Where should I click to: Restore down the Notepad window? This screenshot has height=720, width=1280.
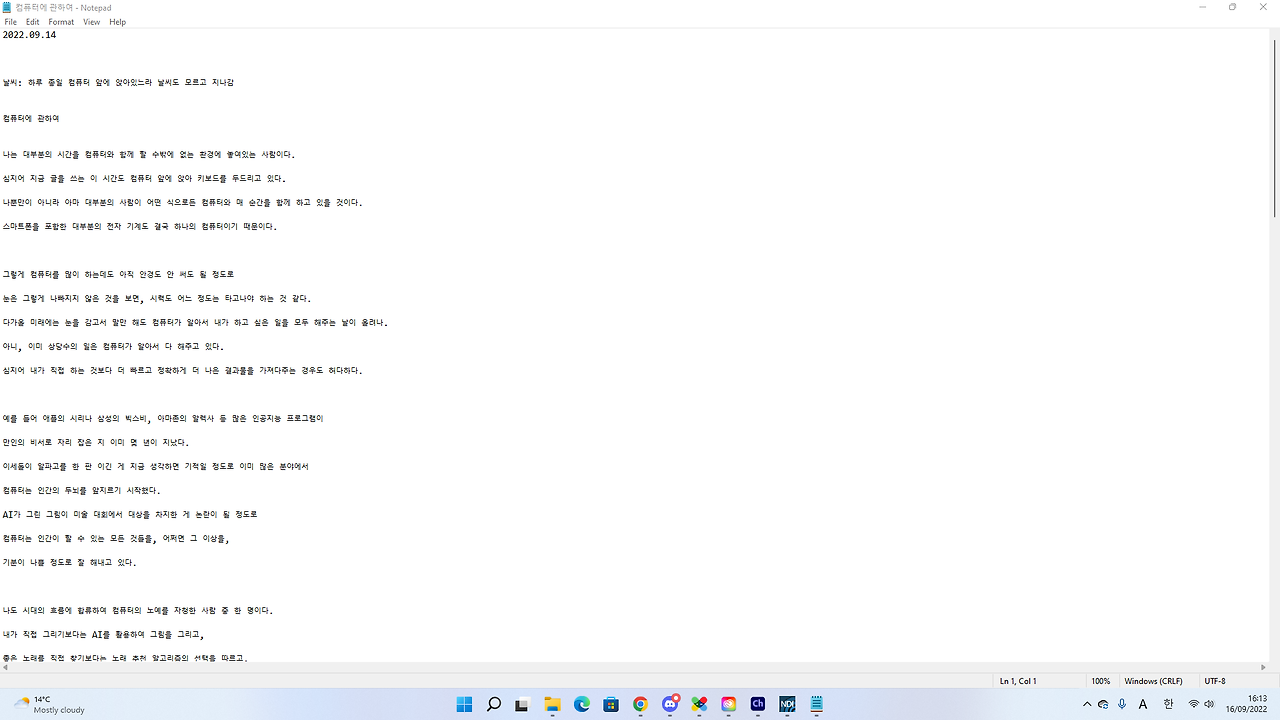[x=1233, y=7]
